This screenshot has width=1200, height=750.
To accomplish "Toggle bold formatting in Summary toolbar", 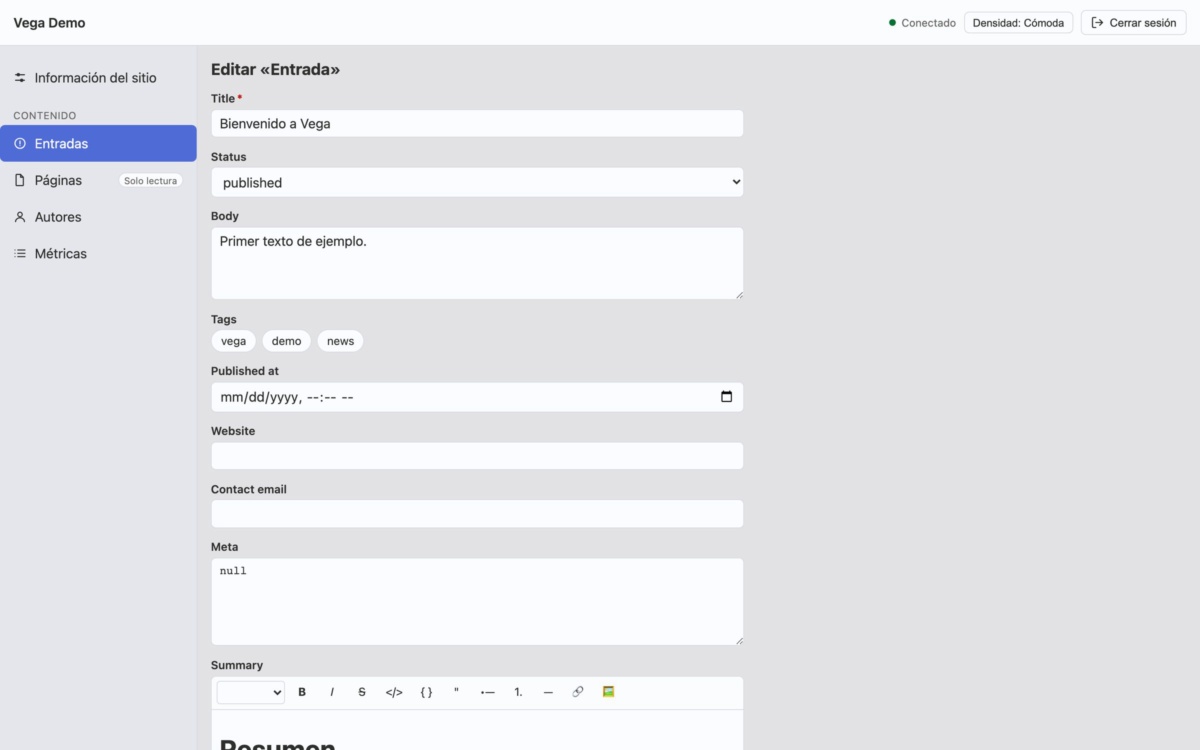I will [302, 692].
